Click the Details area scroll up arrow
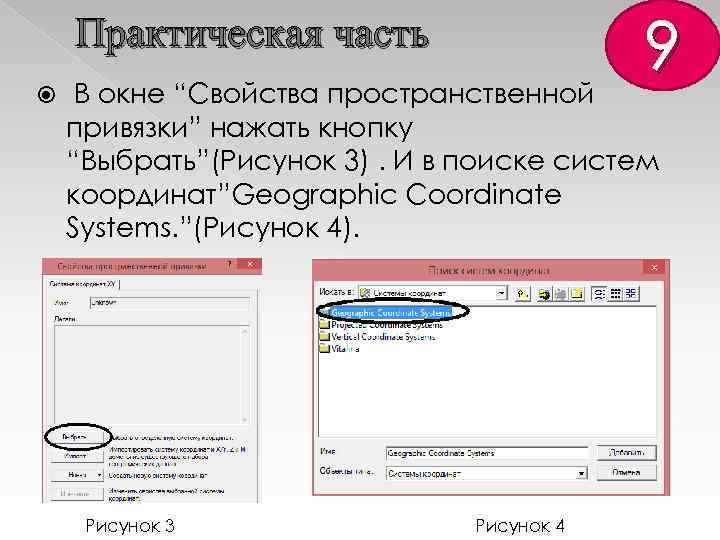This screenshot has height=540, width=720. (x=245, y=330)
